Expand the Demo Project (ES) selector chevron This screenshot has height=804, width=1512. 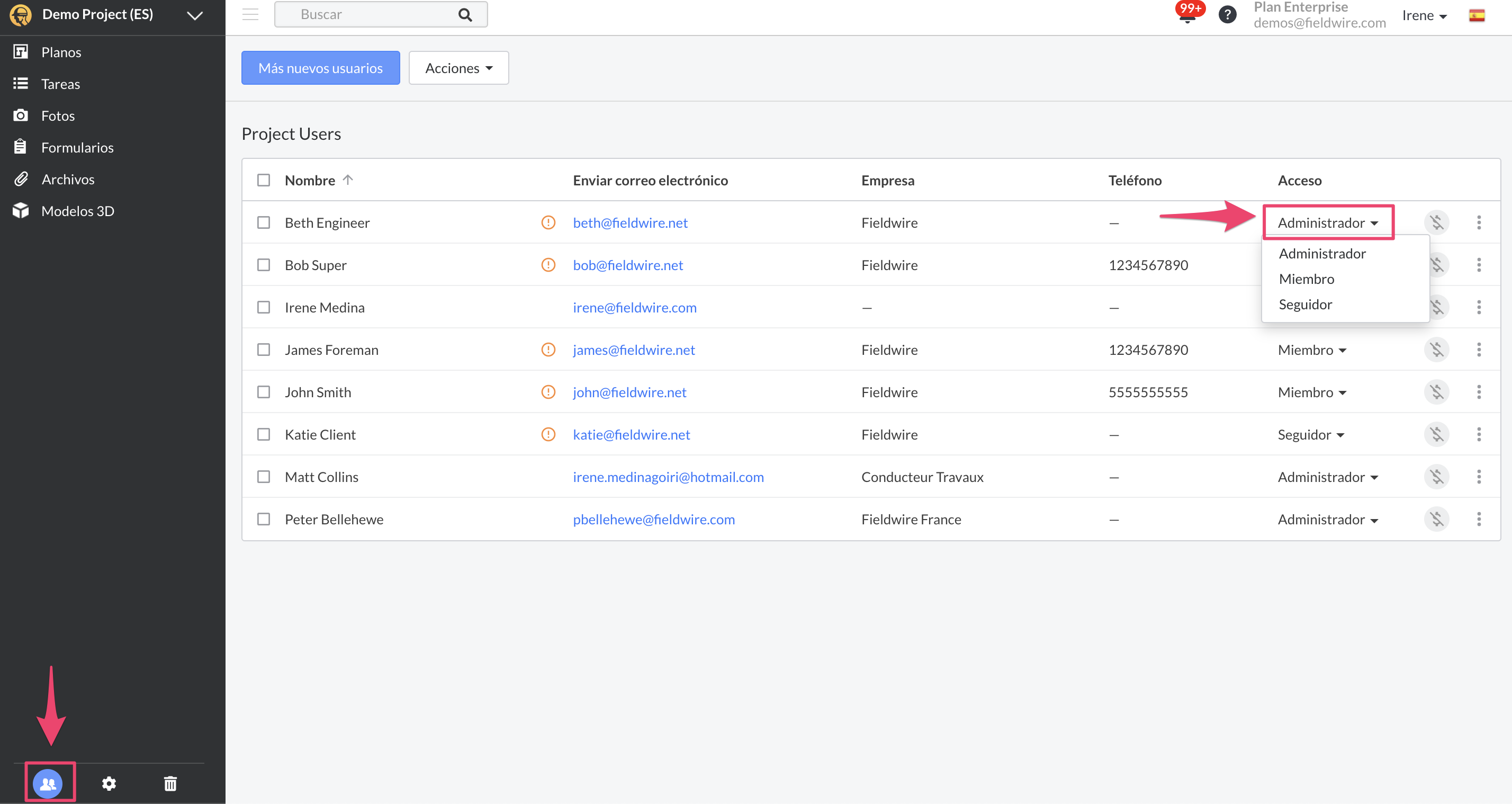195,15
